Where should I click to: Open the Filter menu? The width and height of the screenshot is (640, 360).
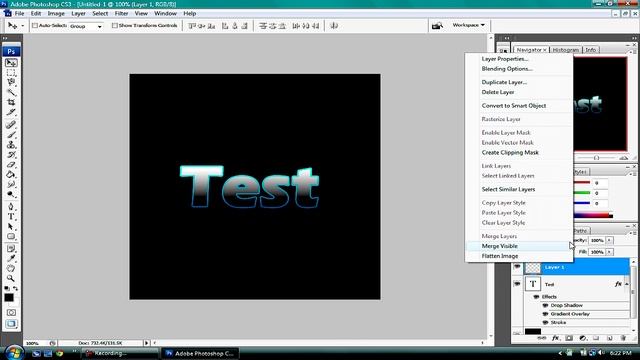point(121,13)
